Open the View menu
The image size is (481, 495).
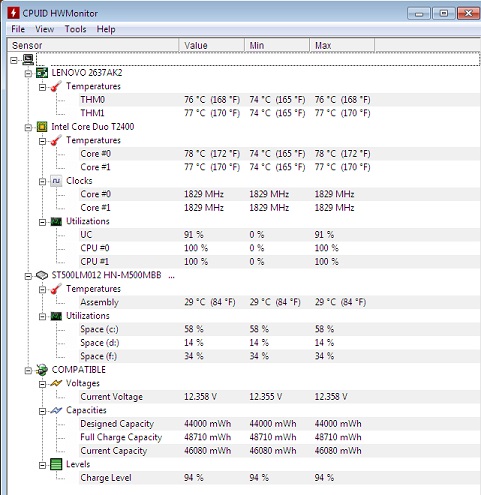45,29
